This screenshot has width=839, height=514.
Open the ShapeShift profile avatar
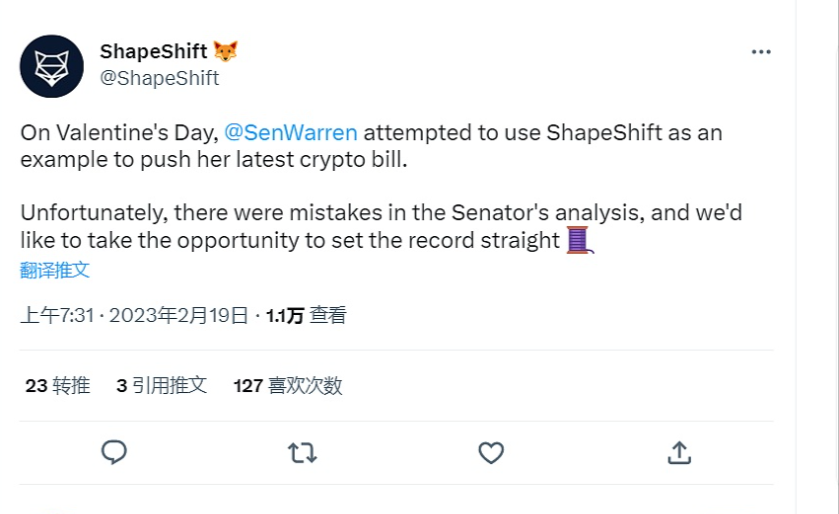click(x=52, y=66)
